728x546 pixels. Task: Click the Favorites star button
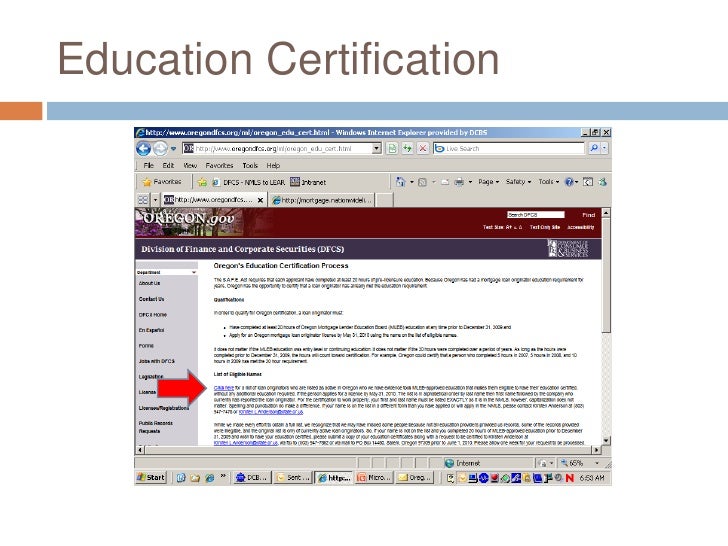[162, 182]
